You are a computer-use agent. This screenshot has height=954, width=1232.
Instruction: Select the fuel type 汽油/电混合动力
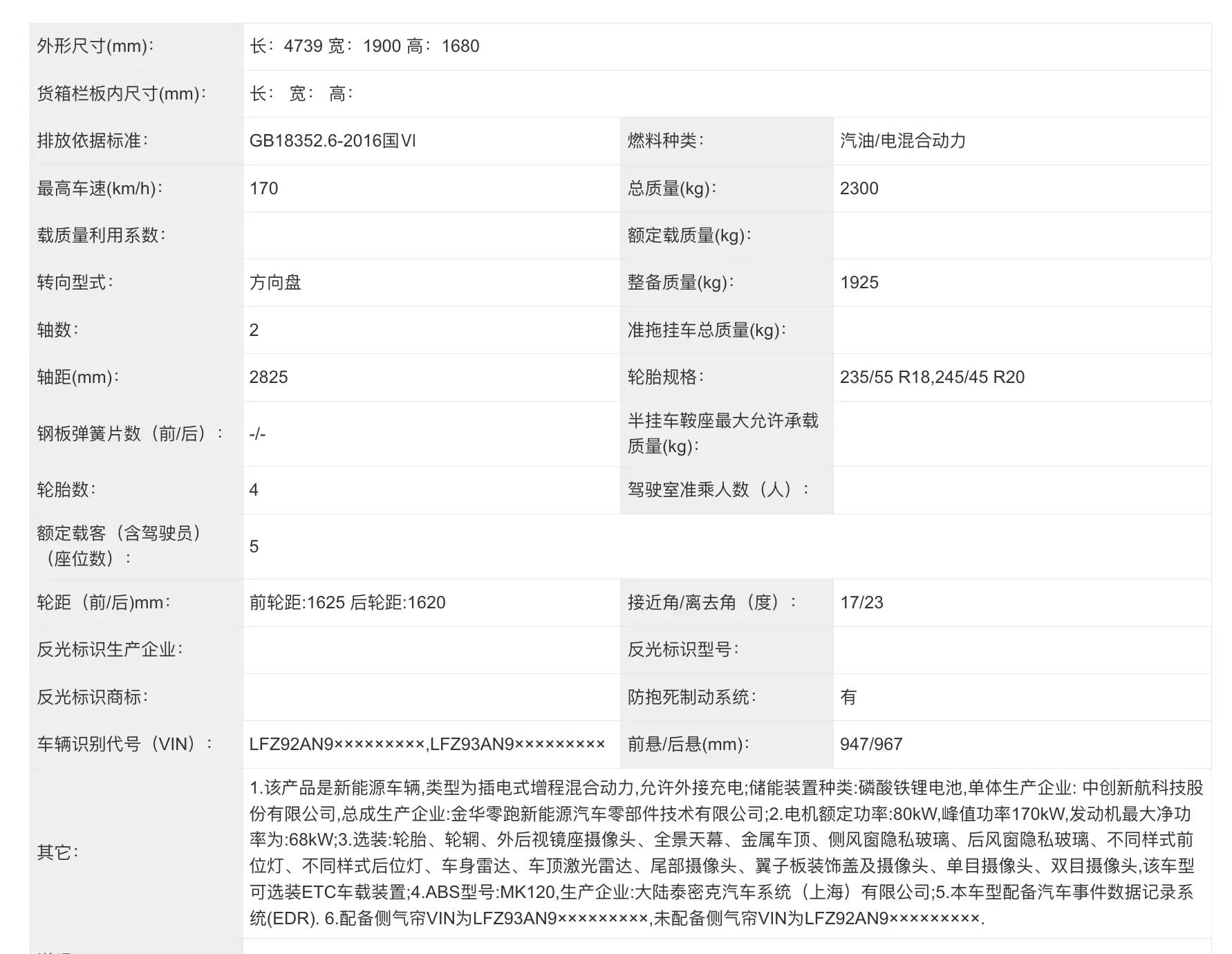pos(903,141)
